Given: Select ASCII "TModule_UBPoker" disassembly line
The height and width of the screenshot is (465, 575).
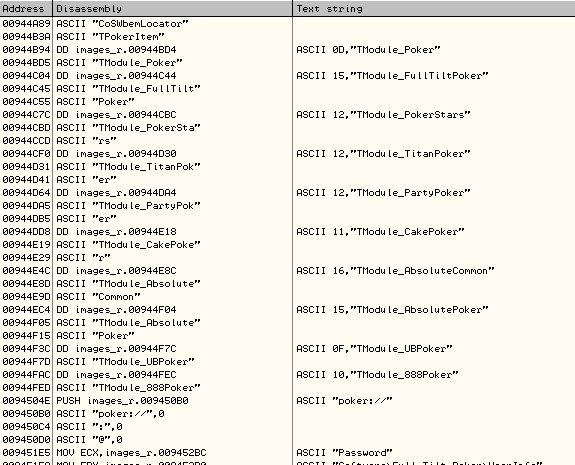Looking at the screenshot, I should point(125,362).
